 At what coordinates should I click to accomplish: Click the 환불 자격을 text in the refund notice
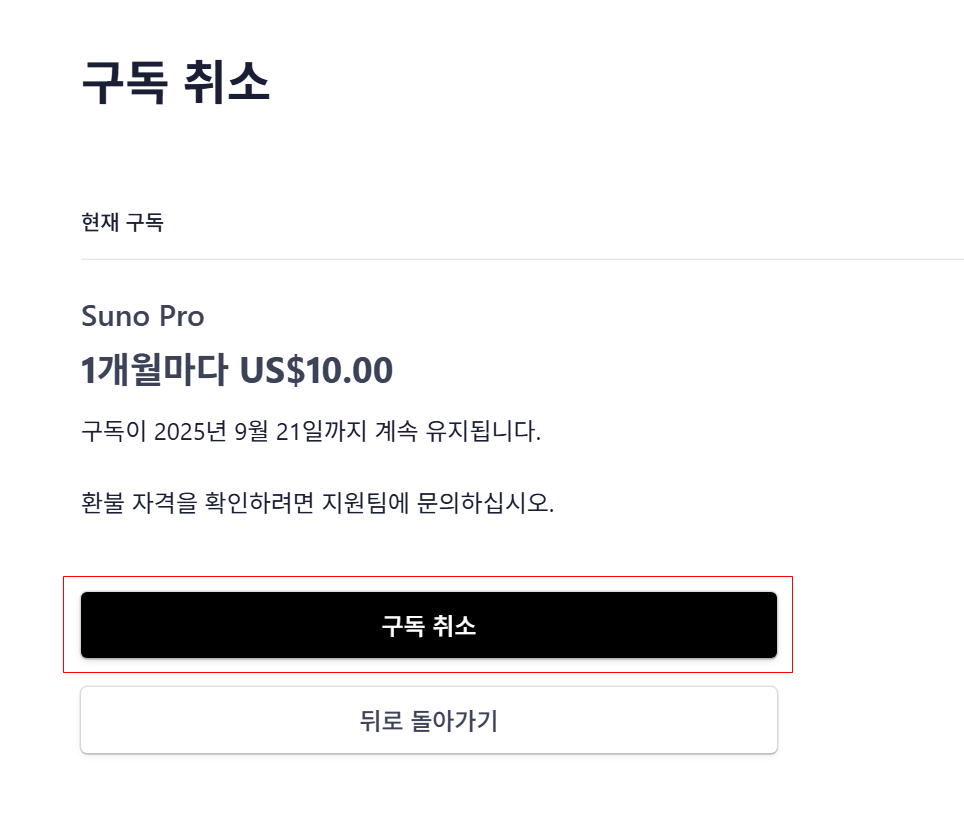[x=139, y=503]
